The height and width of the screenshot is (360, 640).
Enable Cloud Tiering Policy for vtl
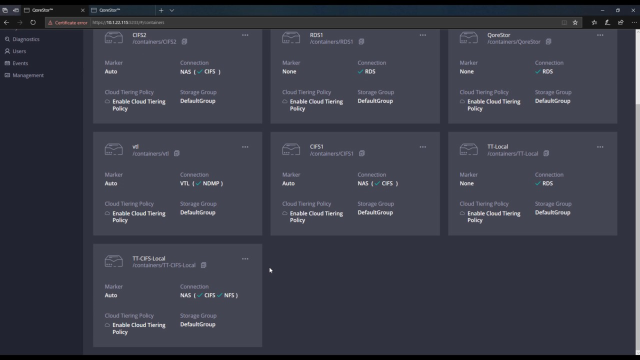[x=135, y=217]
